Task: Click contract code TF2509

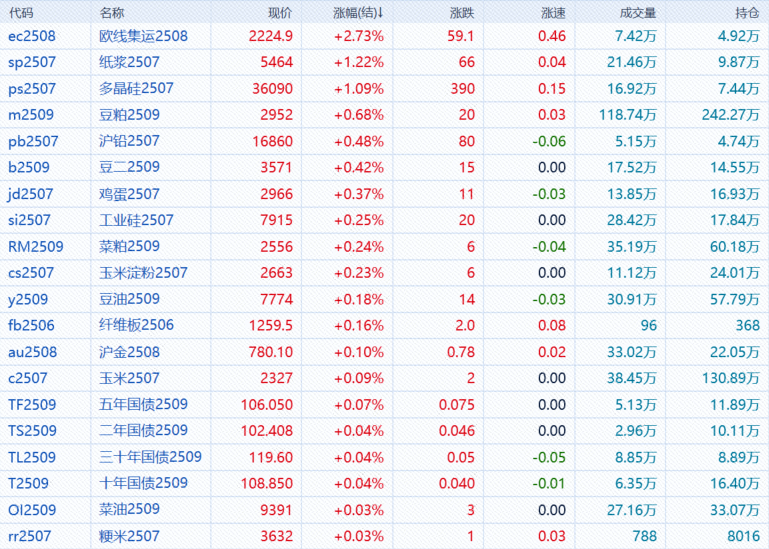Action: pos(32,404)
